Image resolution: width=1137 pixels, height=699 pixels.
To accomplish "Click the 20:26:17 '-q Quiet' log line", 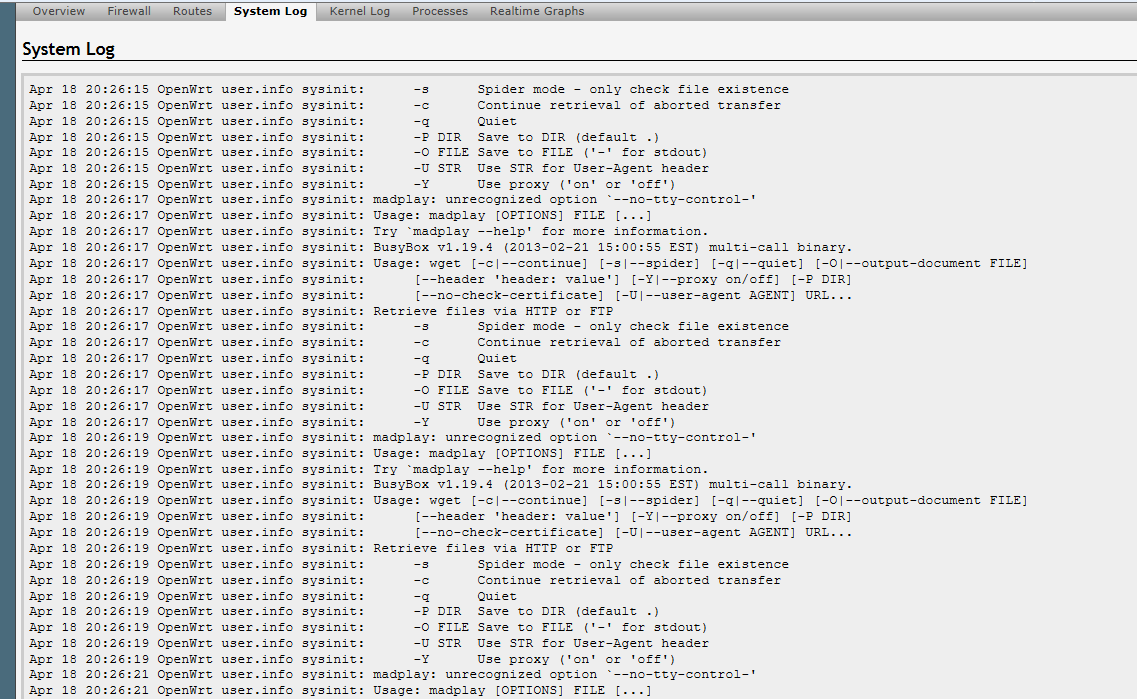I will click(273, 358).
